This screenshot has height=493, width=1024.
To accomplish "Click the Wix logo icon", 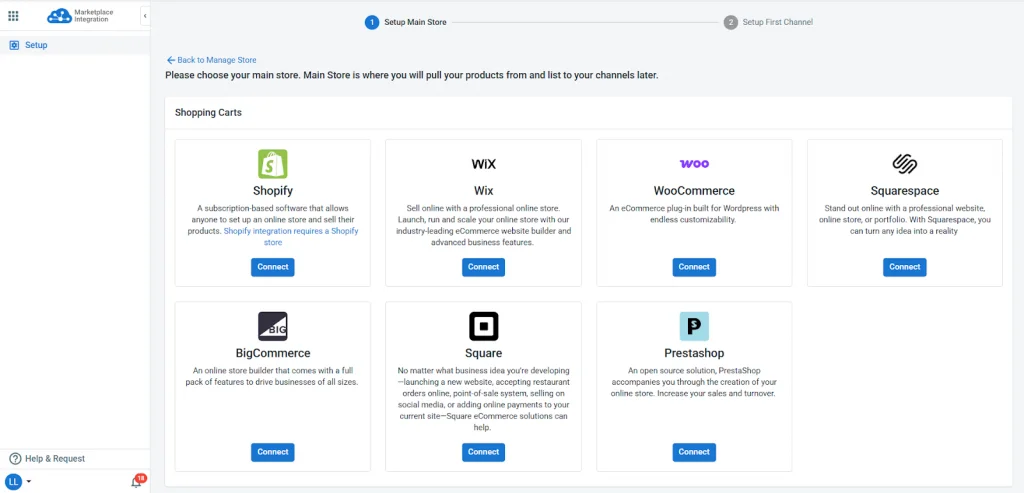I will point(483,164).
